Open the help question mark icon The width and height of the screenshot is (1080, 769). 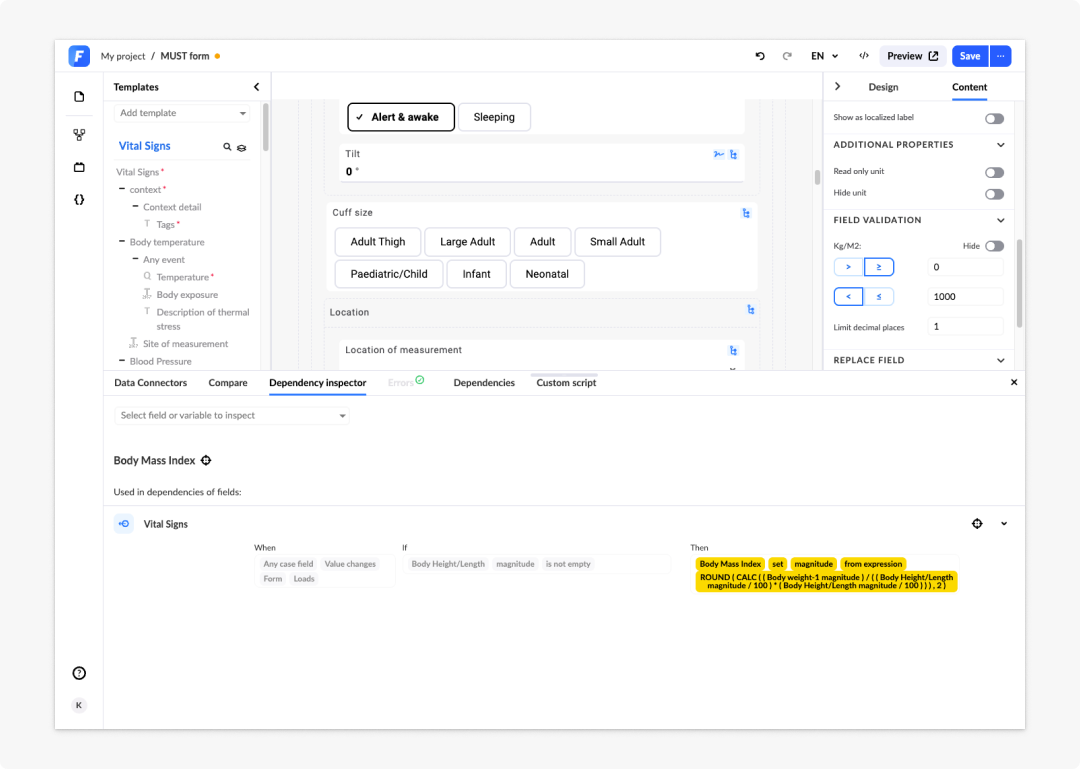(x=79, y=673)
